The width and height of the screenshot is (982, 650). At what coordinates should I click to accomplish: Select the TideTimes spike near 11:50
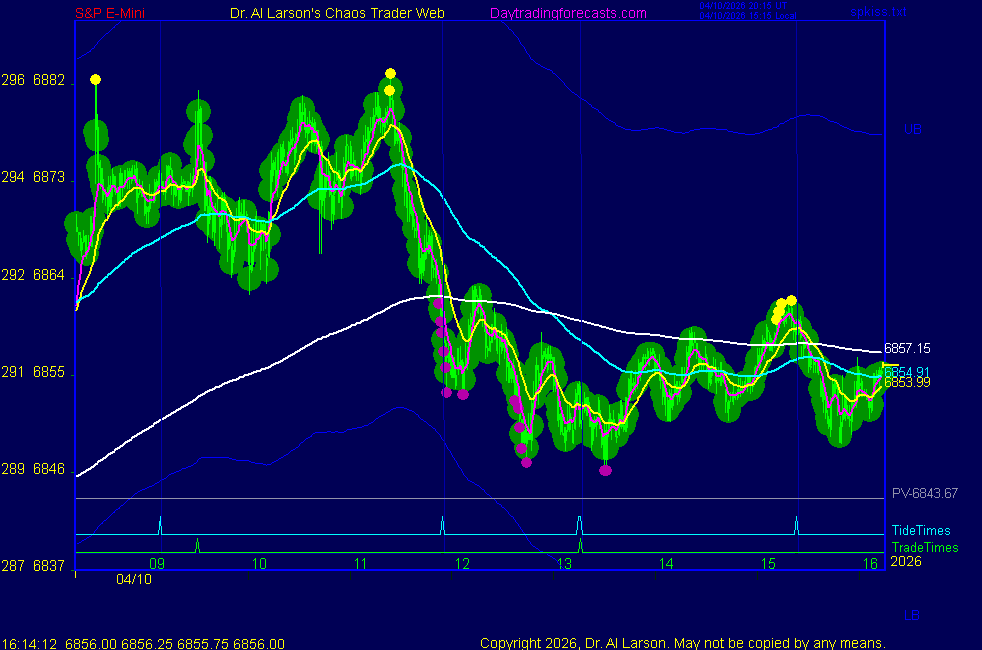point(442,524)
